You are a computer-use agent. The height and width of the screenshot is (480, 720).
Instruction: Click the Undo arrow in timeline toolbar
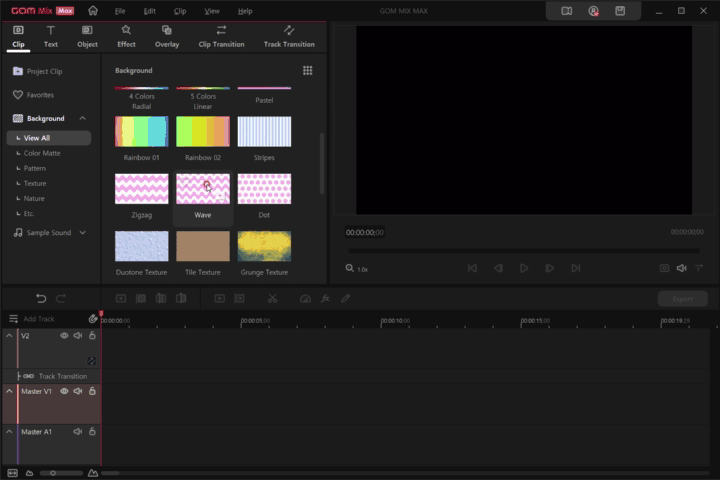tap(41, 298)
